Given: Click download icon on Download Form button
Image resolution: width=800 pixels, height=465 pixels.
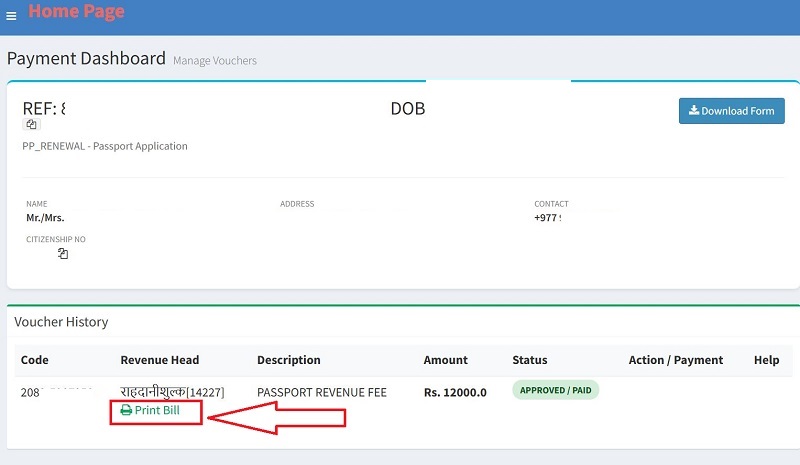Looking at the screenshot, I should (x=694, y=111).
